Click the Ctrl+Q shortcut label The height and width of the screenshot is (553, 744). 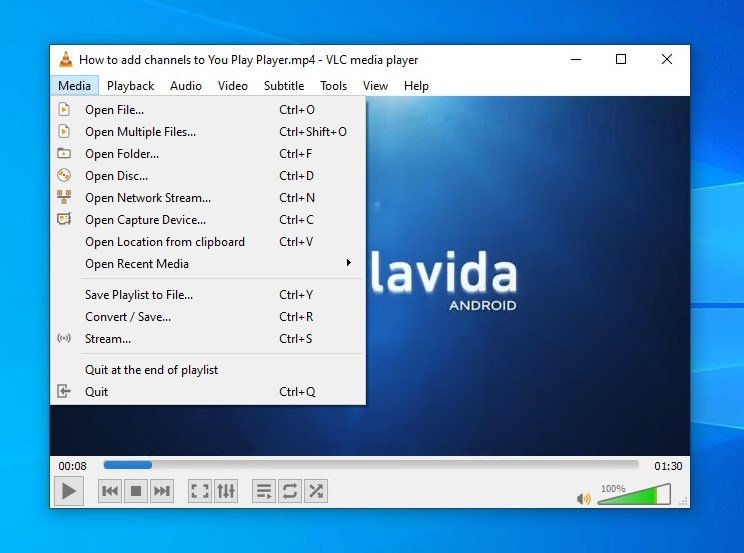[297, 392]
